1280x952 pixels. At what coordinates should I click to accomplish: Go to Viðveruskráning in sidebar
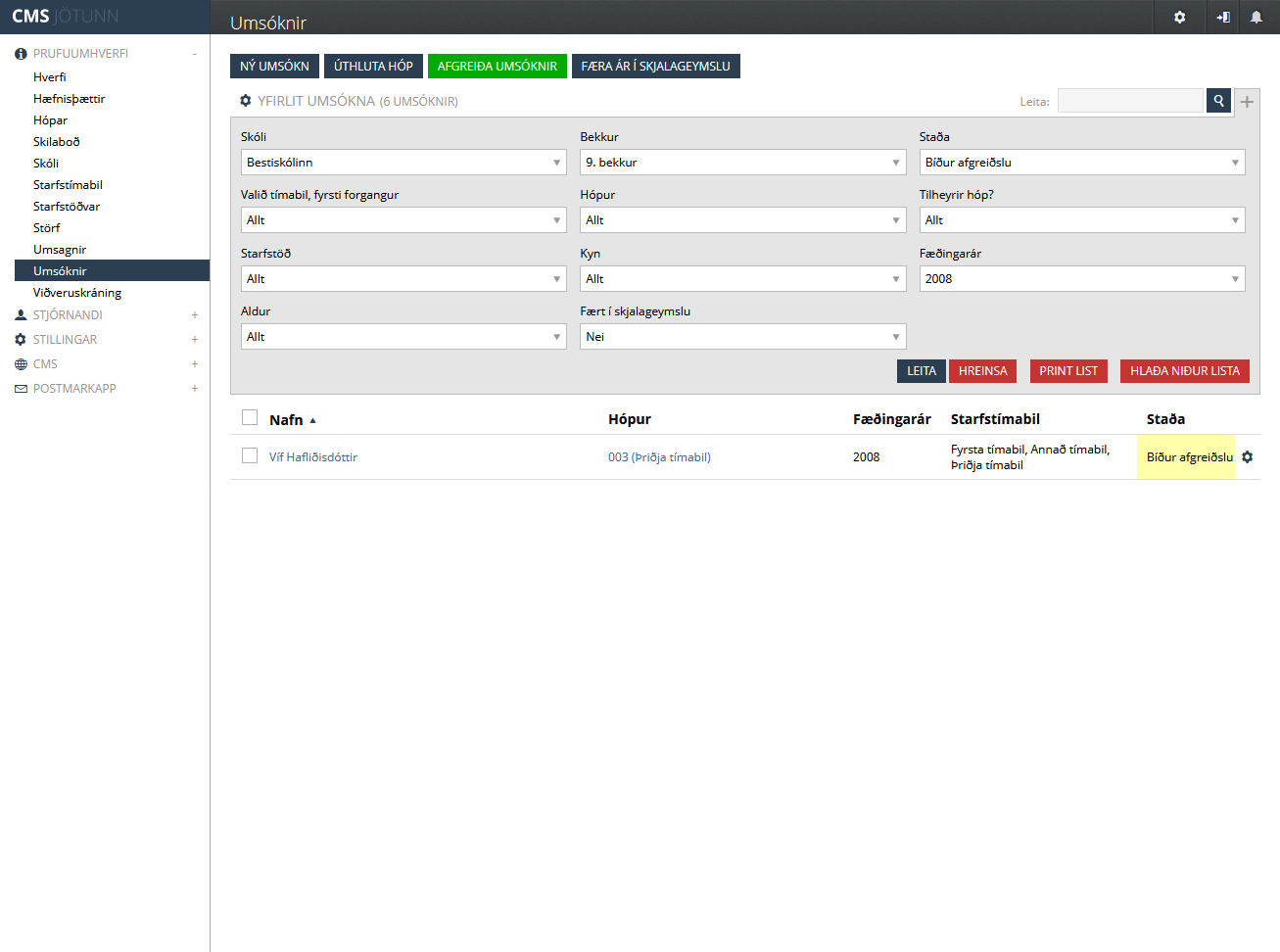tap(77, 293)
